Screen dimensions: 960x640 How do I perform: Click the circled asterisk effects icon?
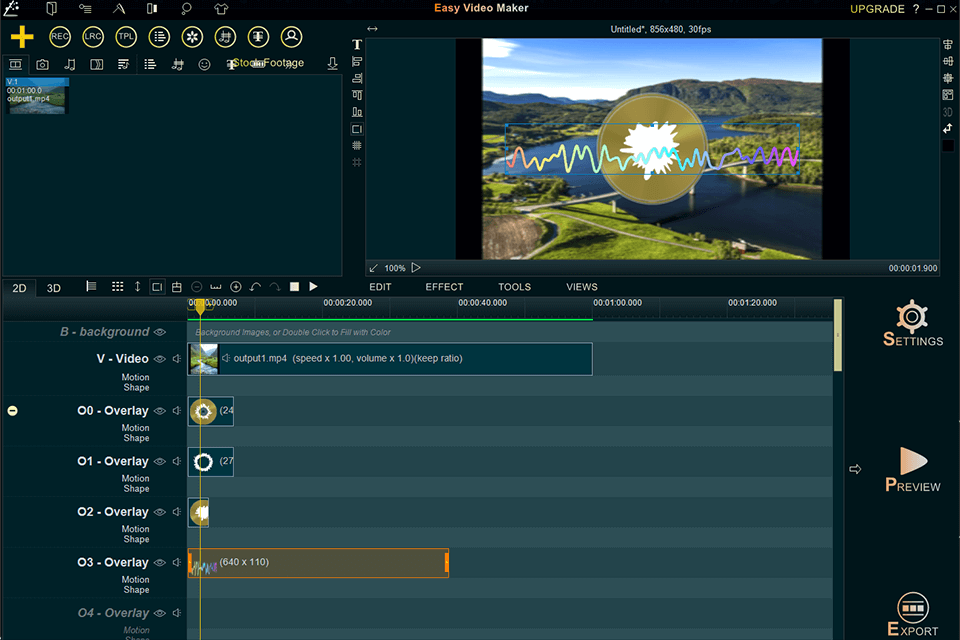pyautogui.click(x=192, y=37)
